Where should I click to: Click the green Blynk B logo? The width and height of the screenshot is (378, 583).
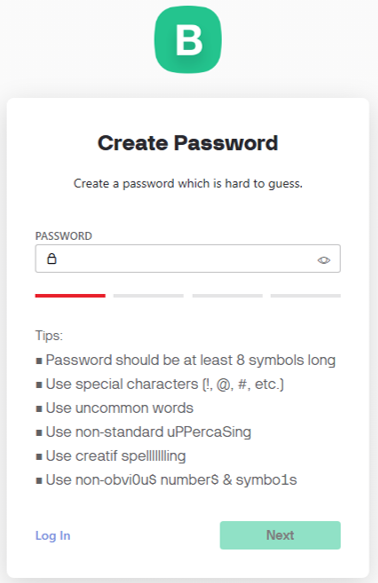pyautogui.click(x=188, y=39)
